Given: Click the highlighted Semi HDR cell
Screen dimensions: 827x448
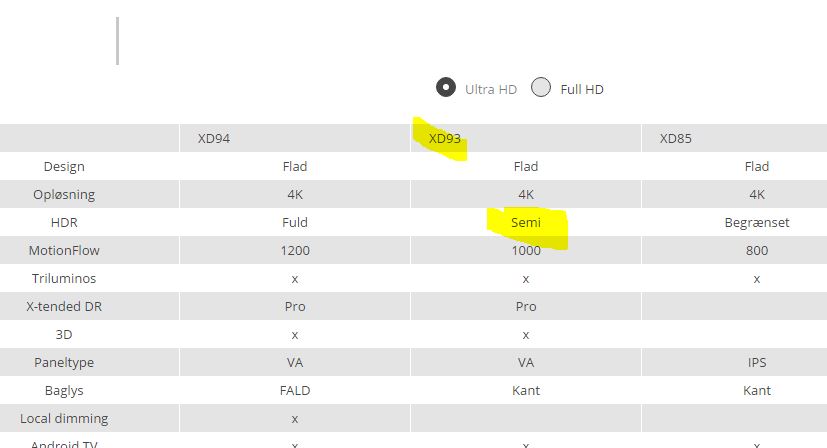Looking at the screenshot, I should point(526,223).
